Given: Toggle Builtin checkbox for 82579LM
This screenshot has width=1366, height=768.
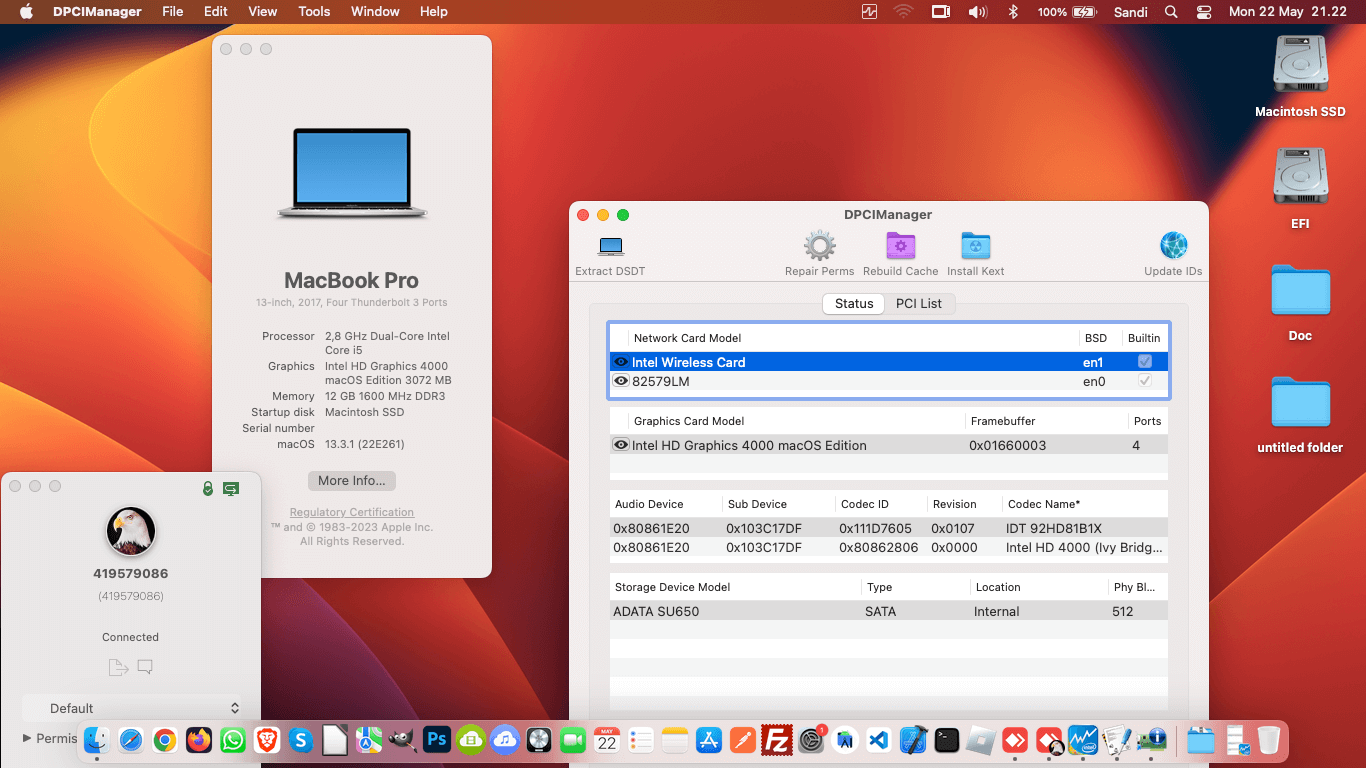Looking at the screenshot, I should coord(1145,381).
